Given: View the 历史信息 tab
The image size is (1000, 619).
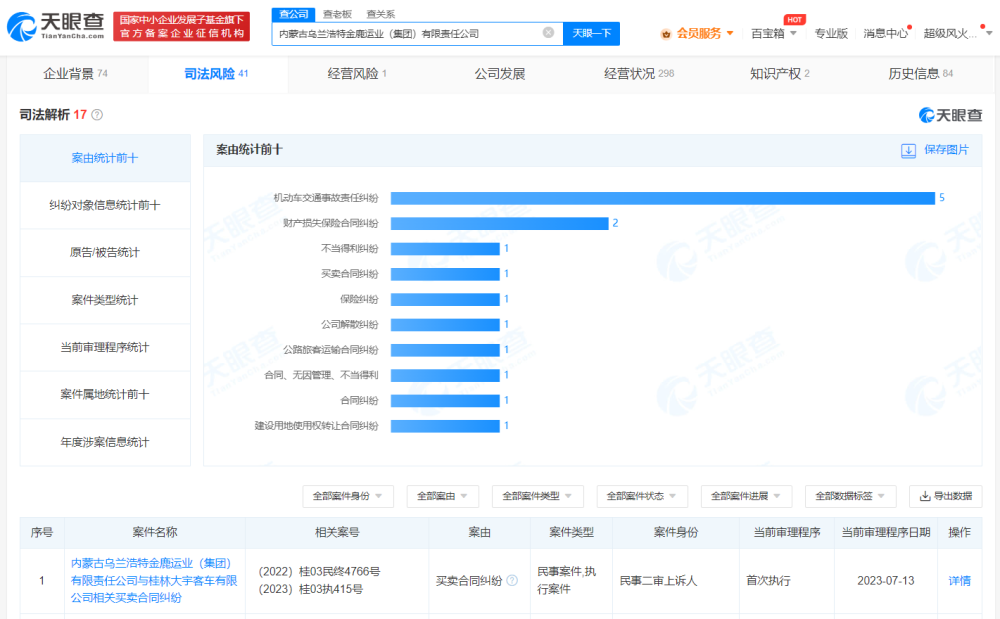Looking at the screenshot, I should pos(920,74).
